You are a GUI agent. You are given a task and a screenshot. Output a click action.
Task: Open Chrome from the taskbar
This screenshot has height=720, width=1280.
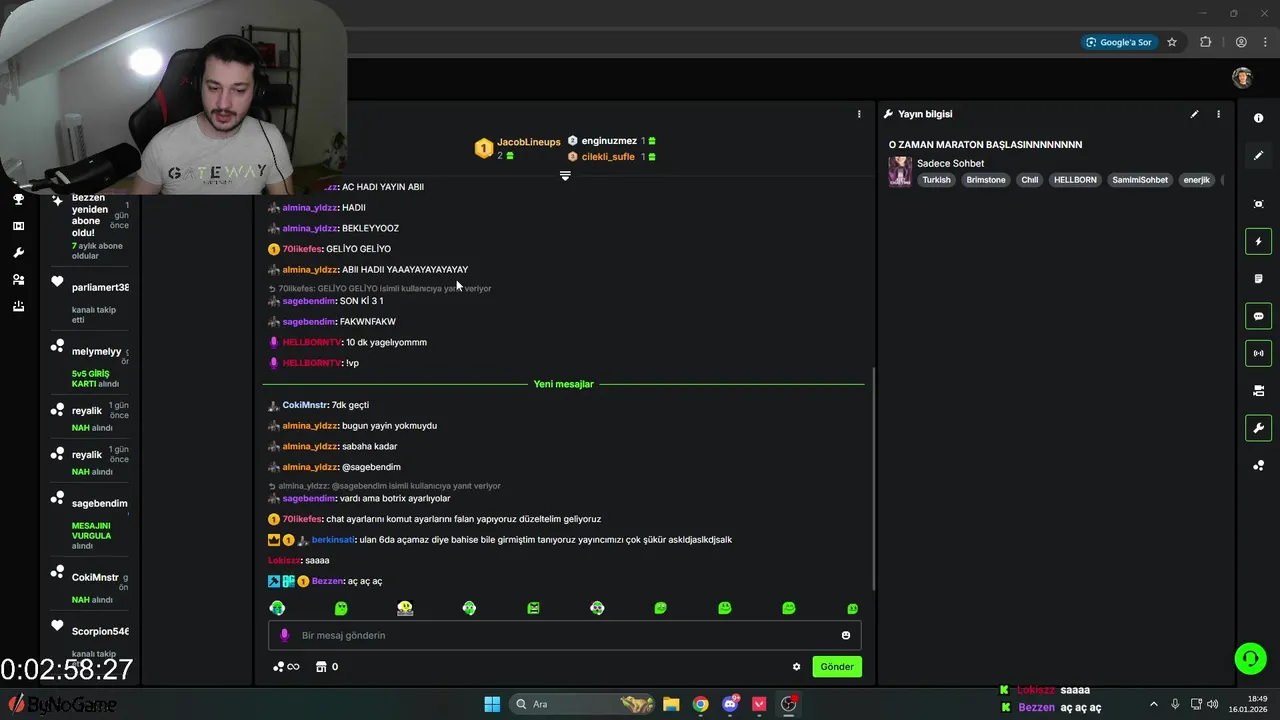[x=701, y=704]
